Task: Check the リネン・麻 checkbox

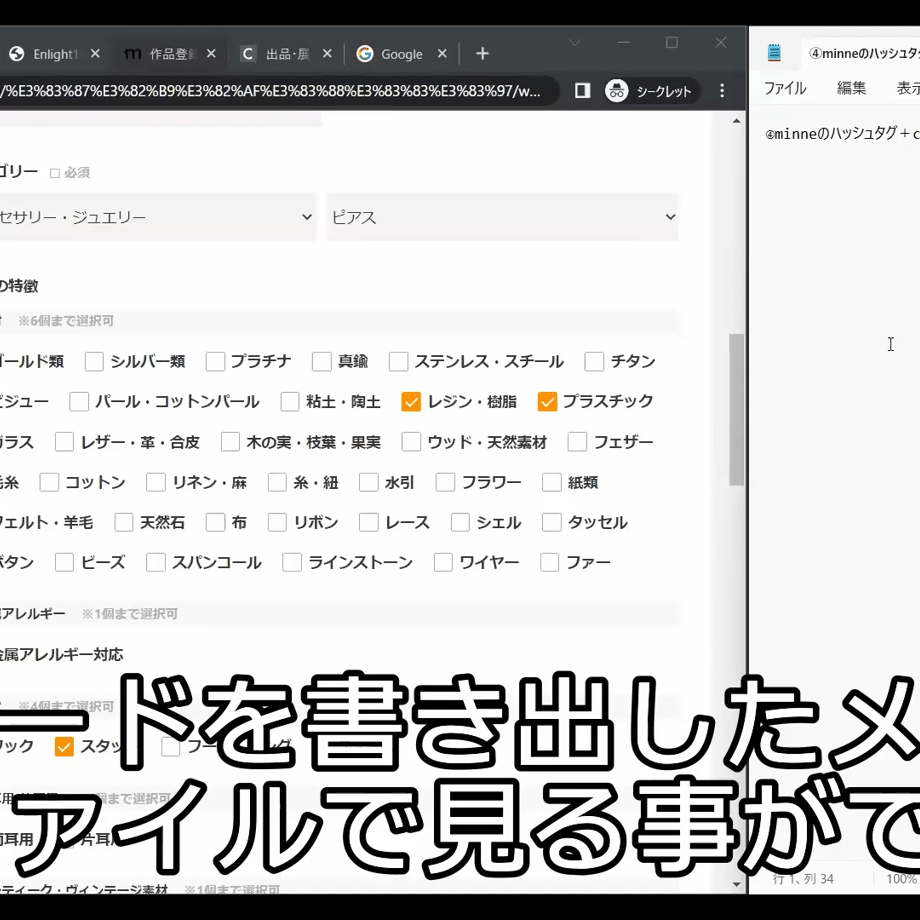Action: [x=155, y=482]
